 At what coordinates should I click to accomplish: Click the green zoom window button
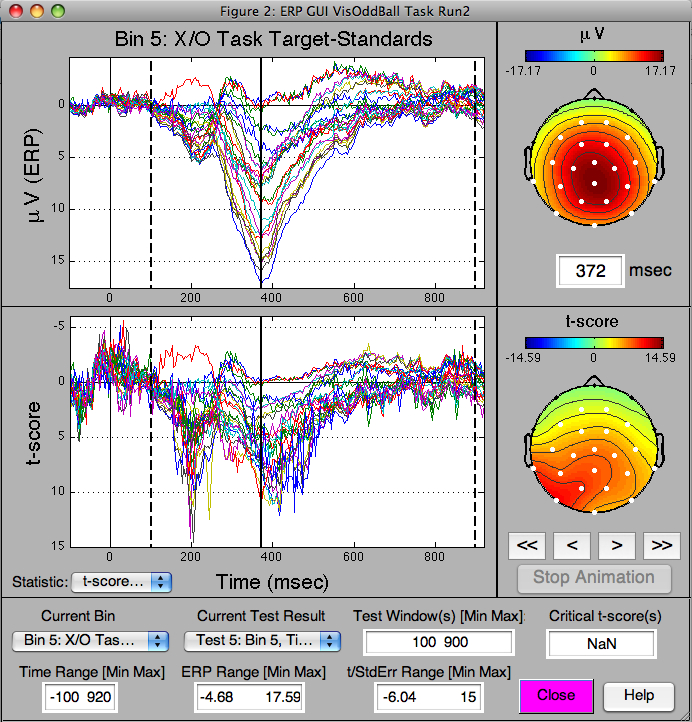(57, 10)
